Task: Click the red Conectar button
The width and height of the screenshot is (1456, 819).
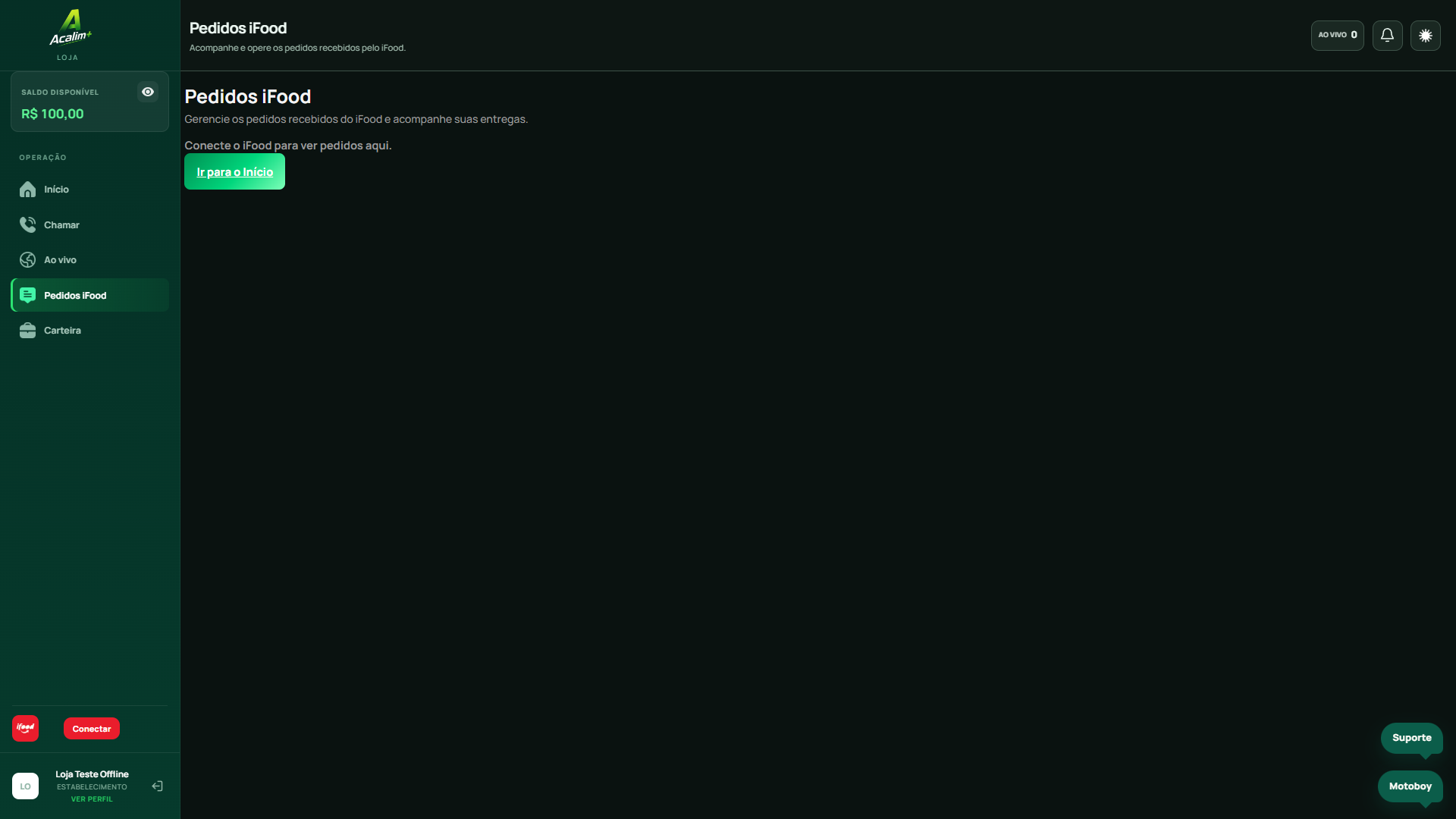Action: point(92,729)
